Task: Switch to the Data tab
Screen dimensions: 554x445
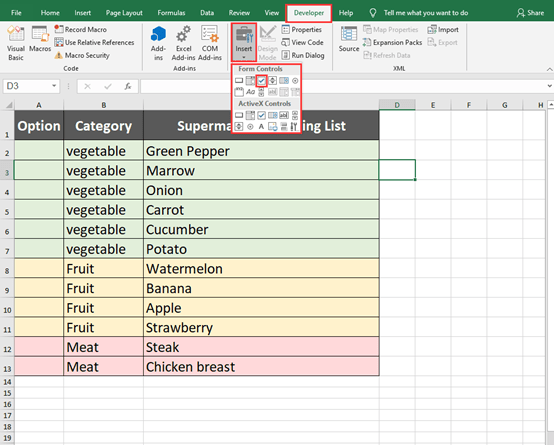Action: click(x=207, y=13)
